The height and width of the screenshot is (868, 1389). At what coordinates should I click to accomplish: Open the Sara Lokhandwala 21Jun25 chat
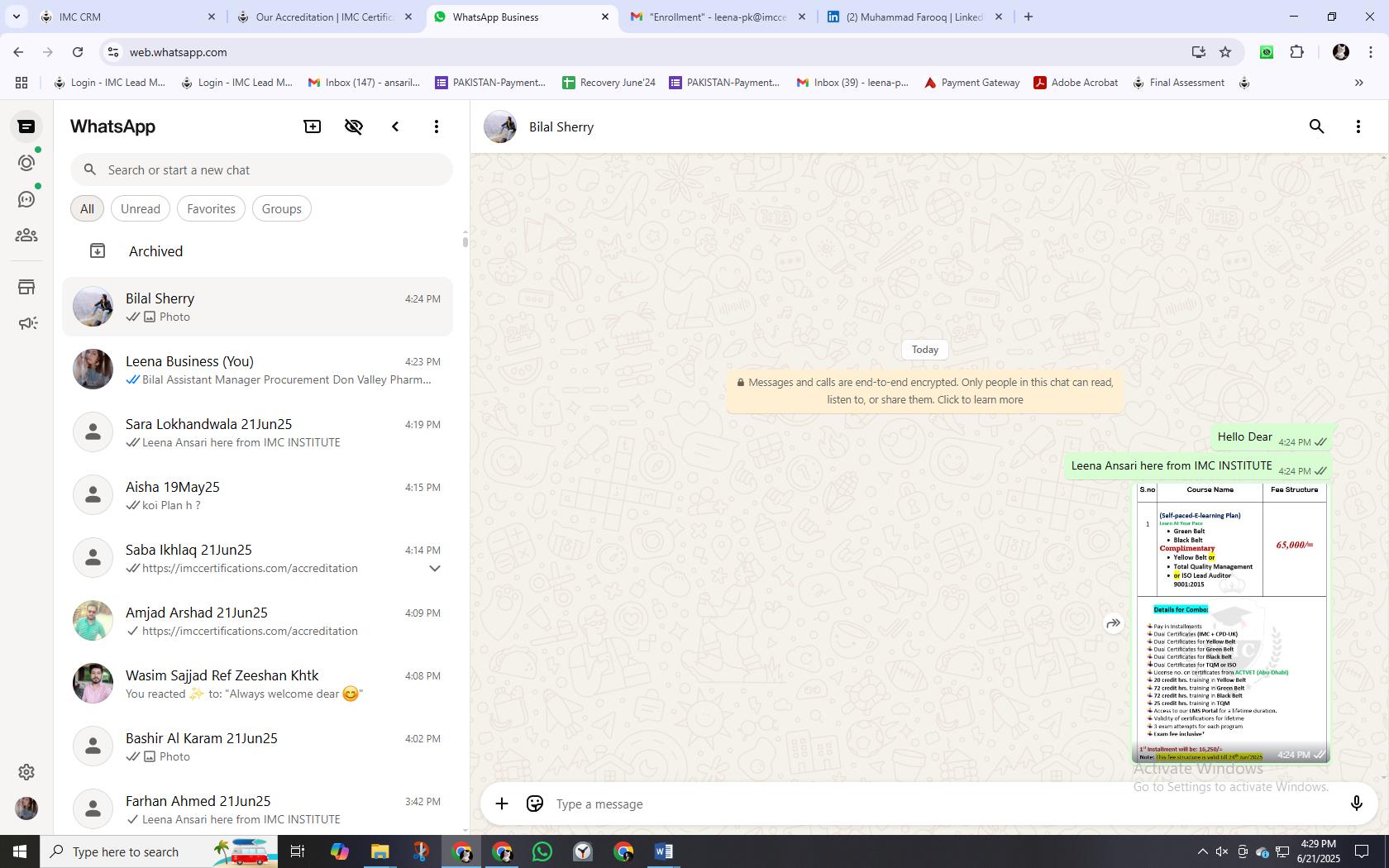pyautogui.click(x=257, y=432)
